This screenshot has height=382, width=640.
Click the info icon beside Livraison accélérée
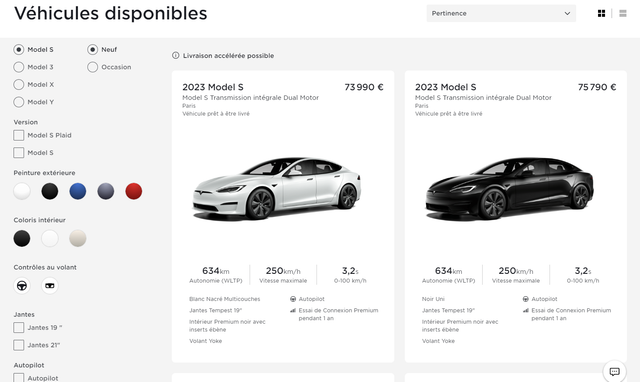[x=176, y=56]
